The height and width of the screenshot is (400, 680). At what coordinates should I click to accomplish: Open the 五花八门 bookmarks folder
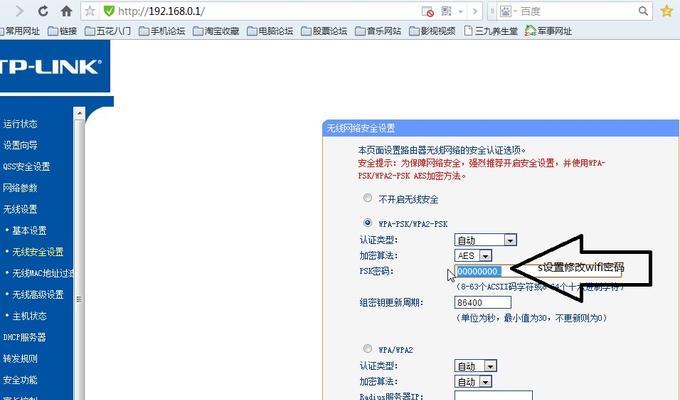[108, 31]
